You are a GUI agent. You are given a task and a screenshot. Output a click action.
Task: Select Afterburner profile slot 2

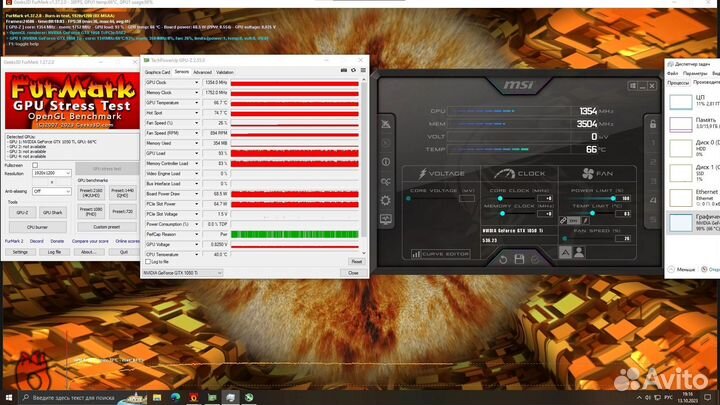click(652, 162)
